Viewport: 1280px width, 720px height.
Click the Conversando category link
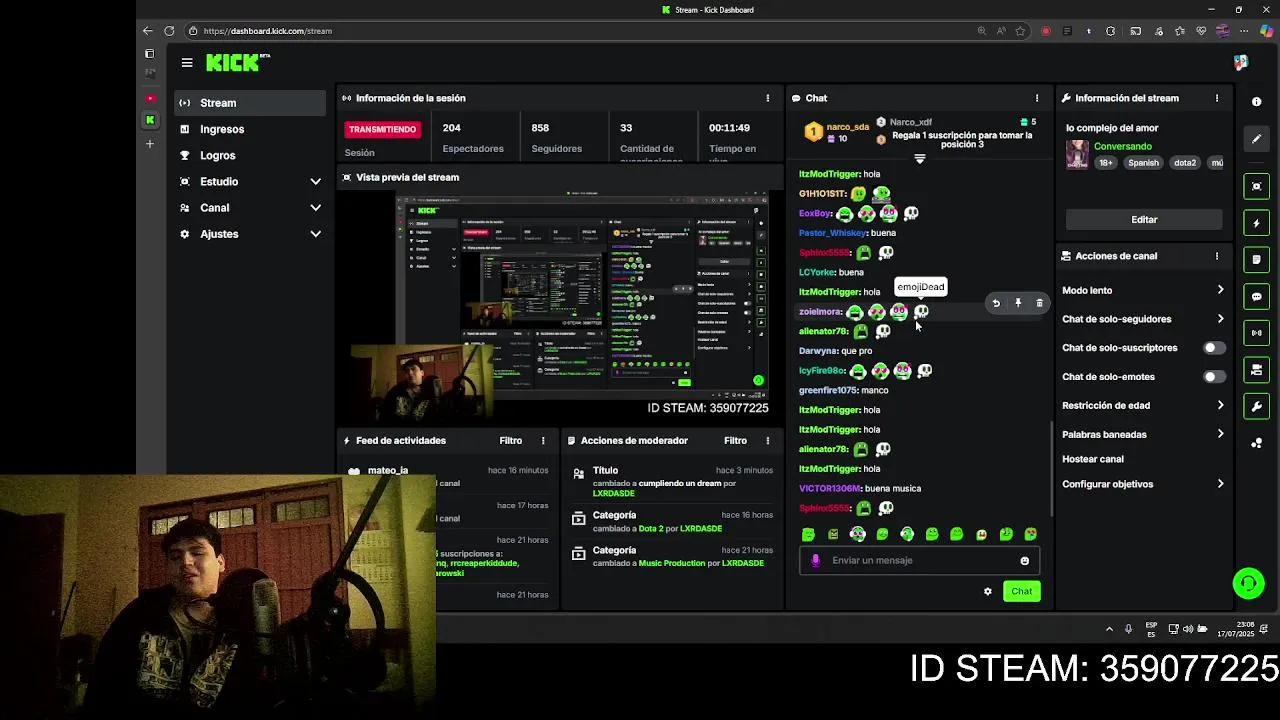(x=1123, y=146)
